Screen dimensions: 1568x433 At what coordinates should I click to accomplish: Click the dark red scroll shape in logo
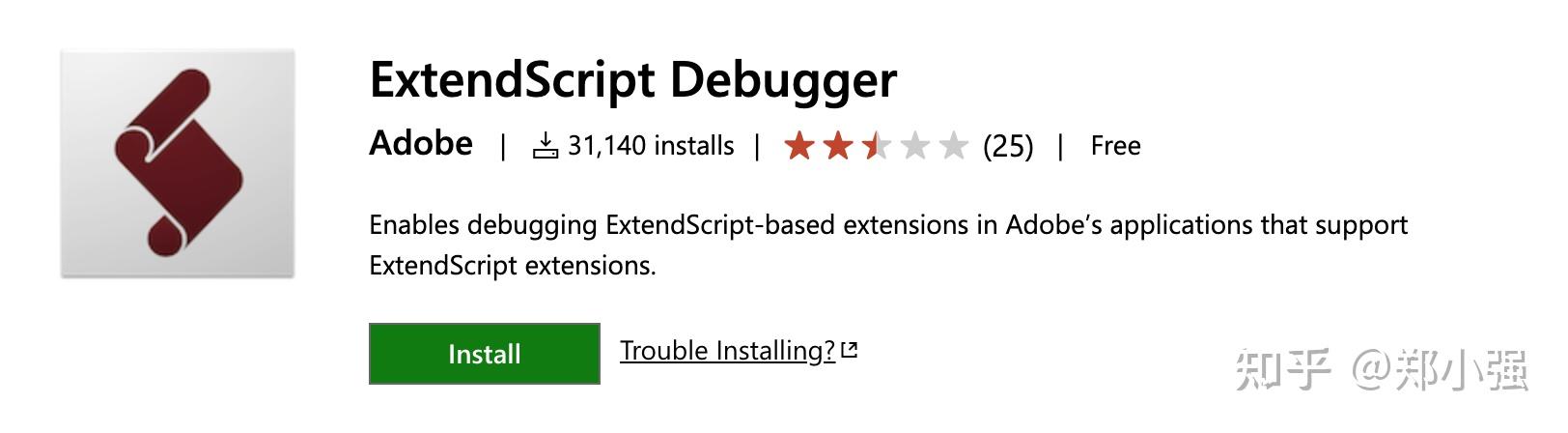[179, 162]
